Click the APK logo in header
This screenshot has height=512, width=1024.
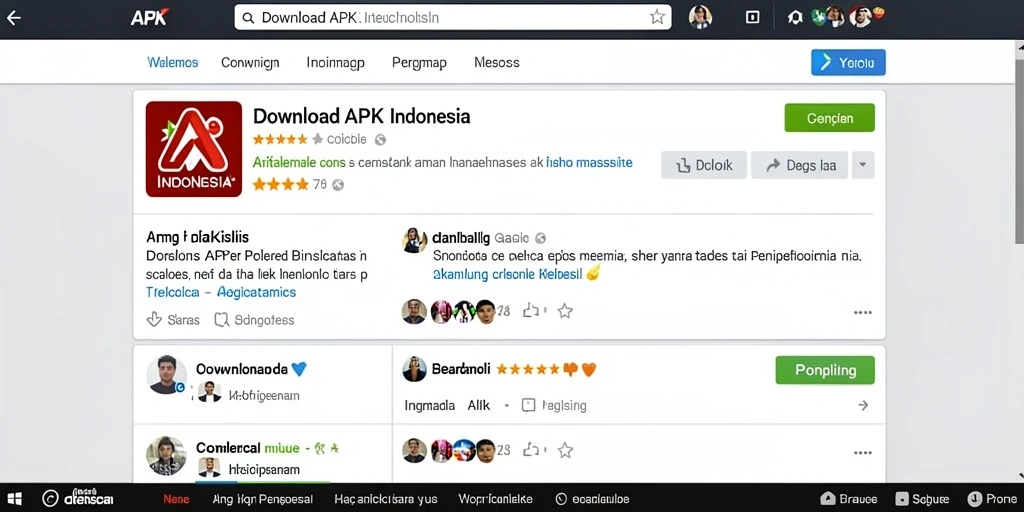(150, 18)
